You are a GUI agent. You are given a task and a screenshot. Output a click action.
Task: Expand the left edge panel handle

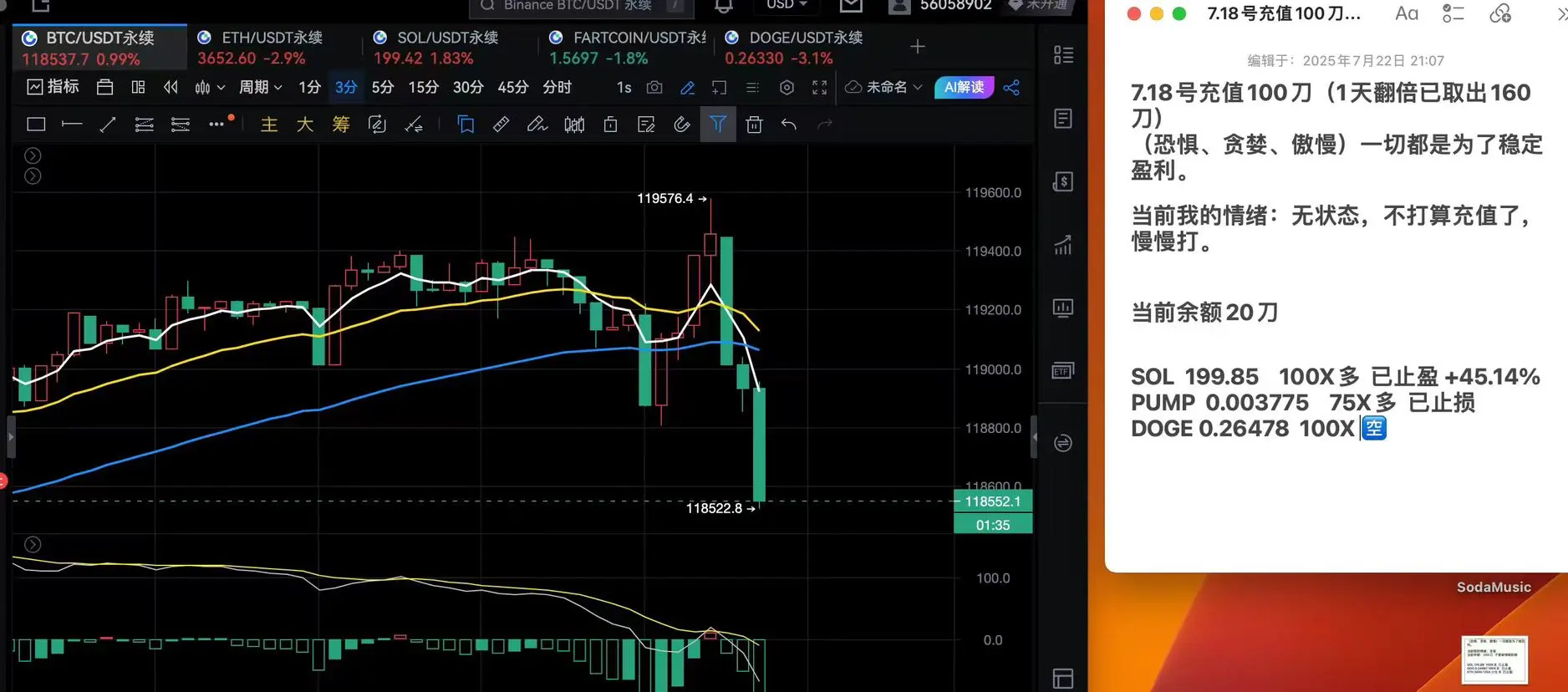point(11,436)
